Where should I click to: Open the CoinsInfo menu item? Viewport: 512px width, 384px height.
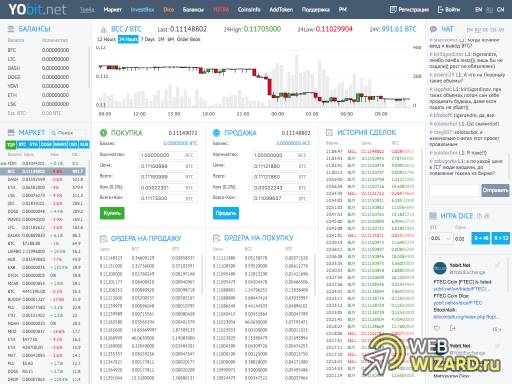[249, 10]
